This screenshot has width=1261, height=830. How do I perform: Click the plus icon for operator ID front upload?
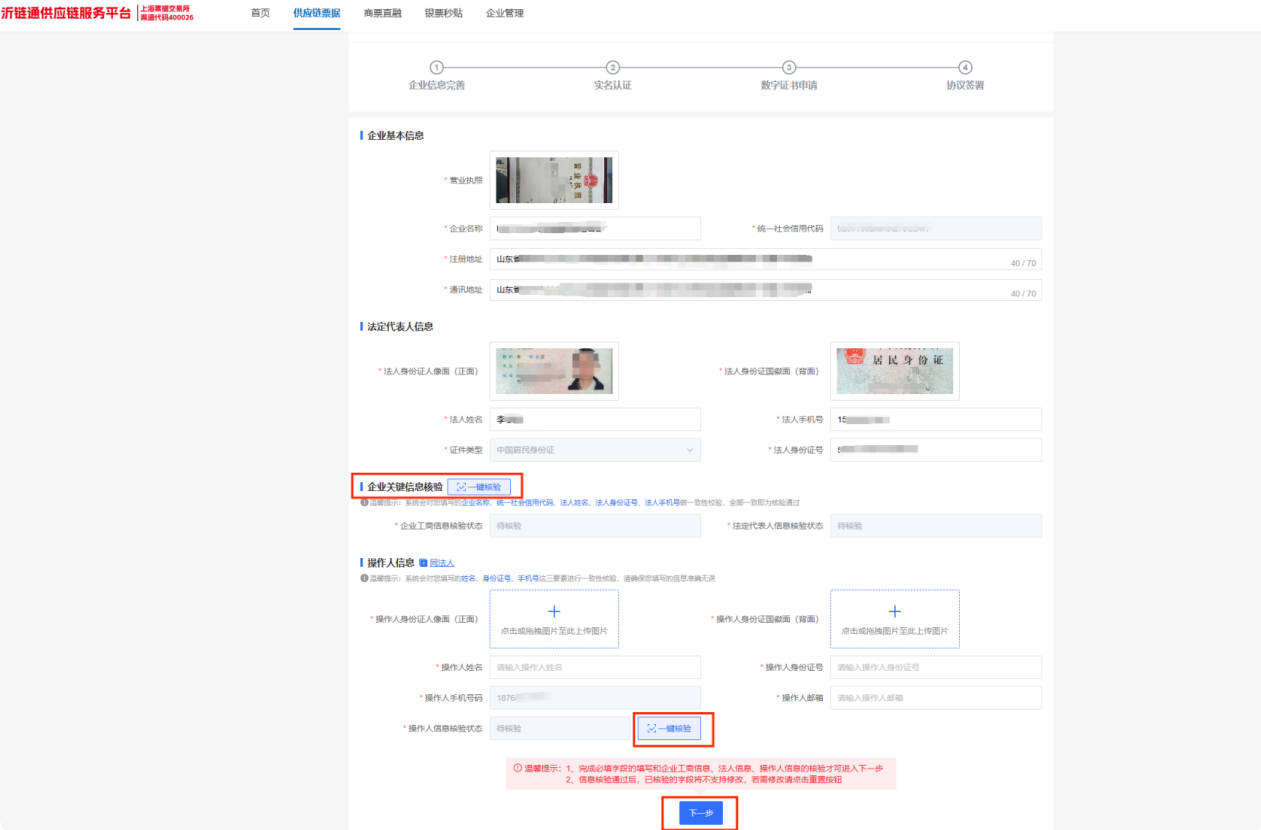pyautogui.click(x=554, y=611)
